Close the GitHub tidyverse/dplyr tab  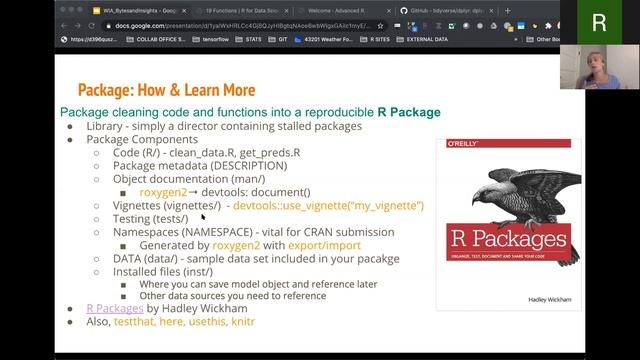491,11
